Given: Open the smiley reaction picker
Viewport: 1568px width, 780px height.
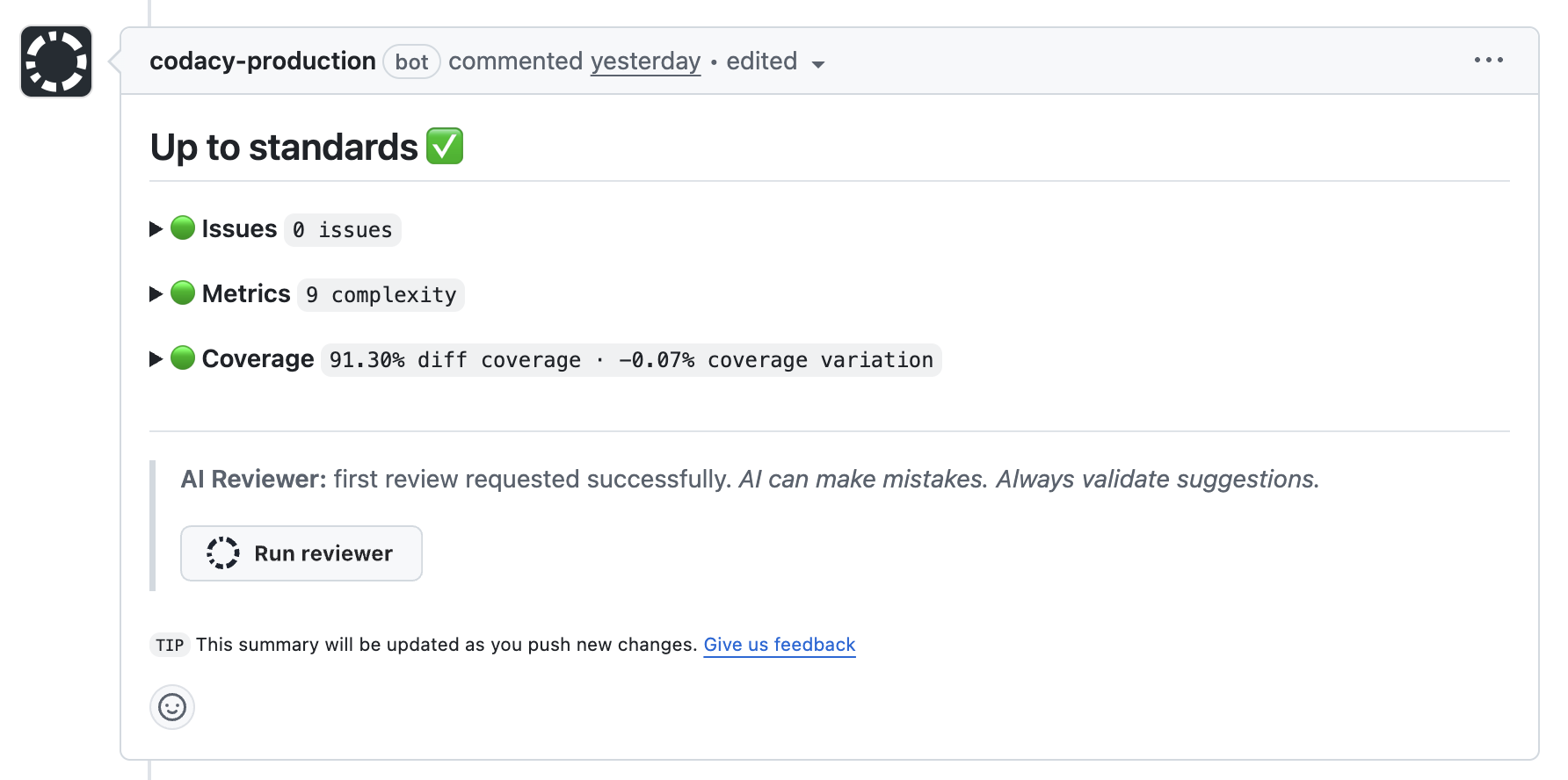Looking at the screenshot, I should pos(172,707).
